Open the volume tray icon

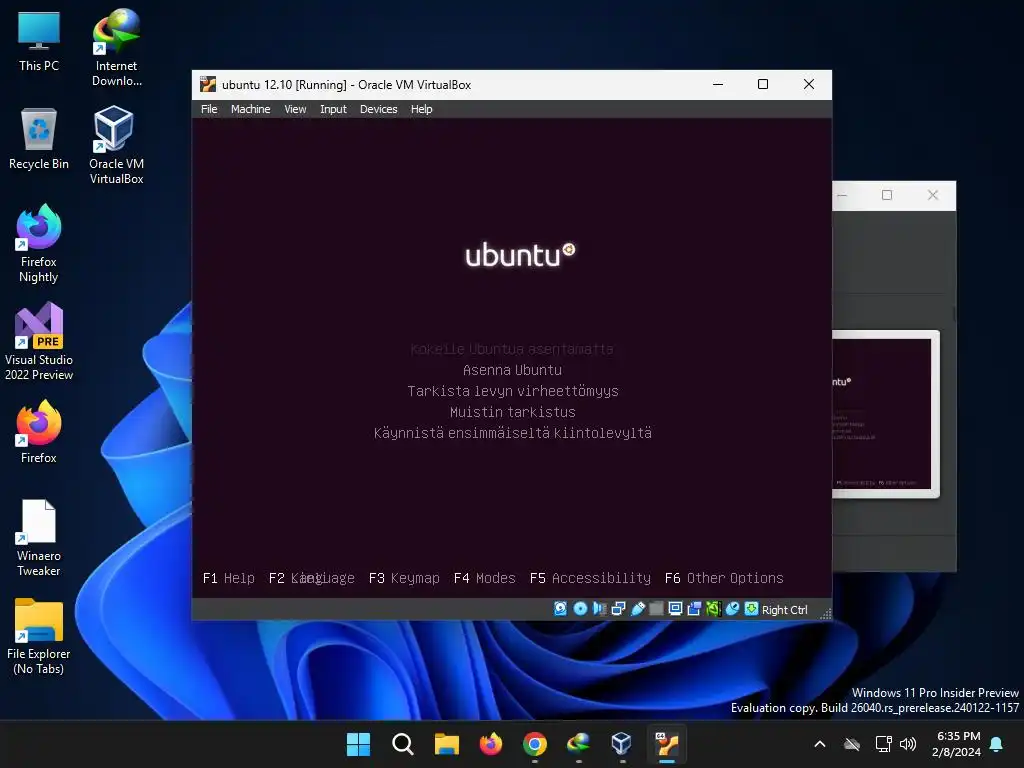908,744
